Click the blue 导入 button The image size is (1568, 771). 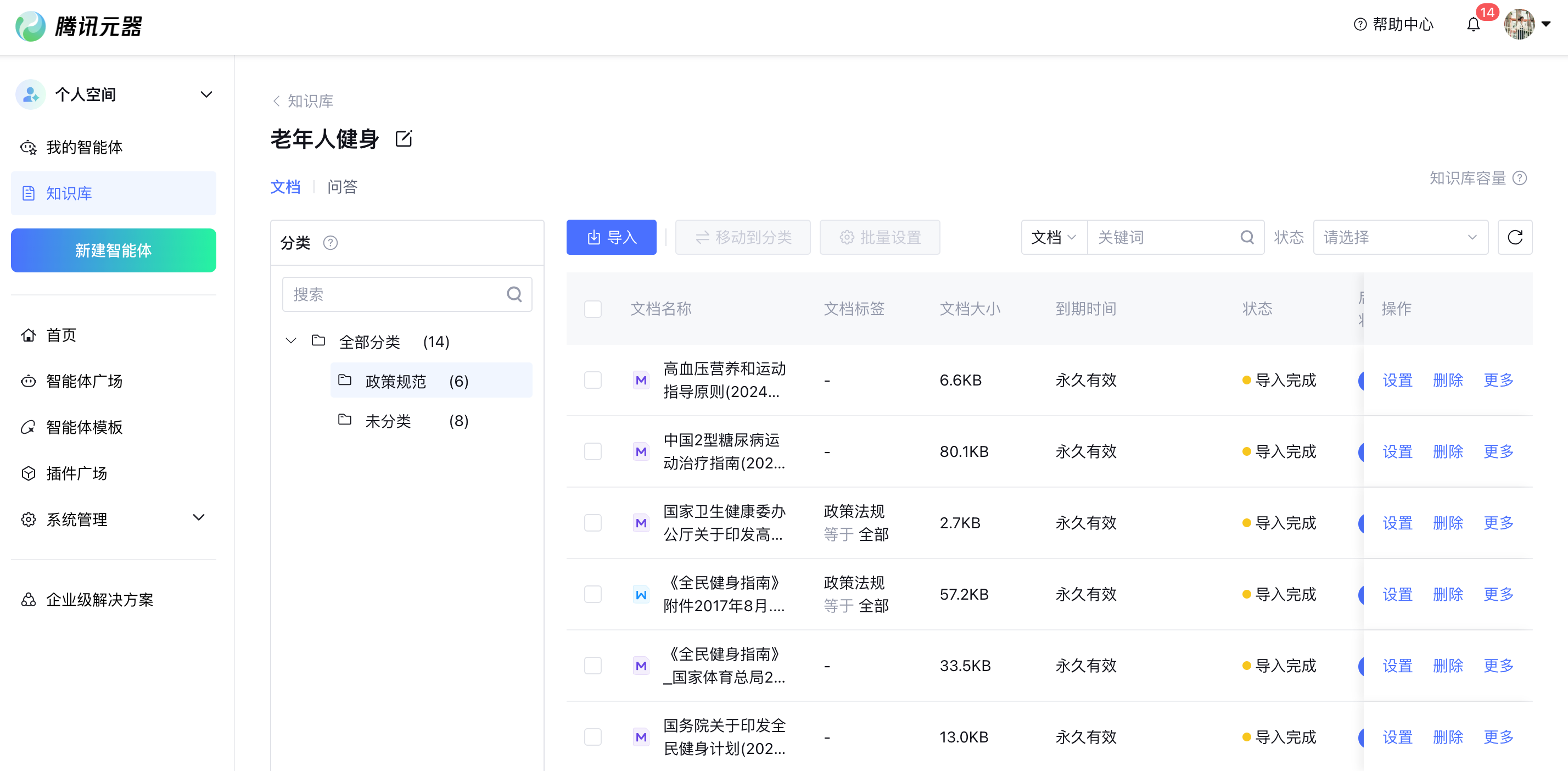point(611,237)
